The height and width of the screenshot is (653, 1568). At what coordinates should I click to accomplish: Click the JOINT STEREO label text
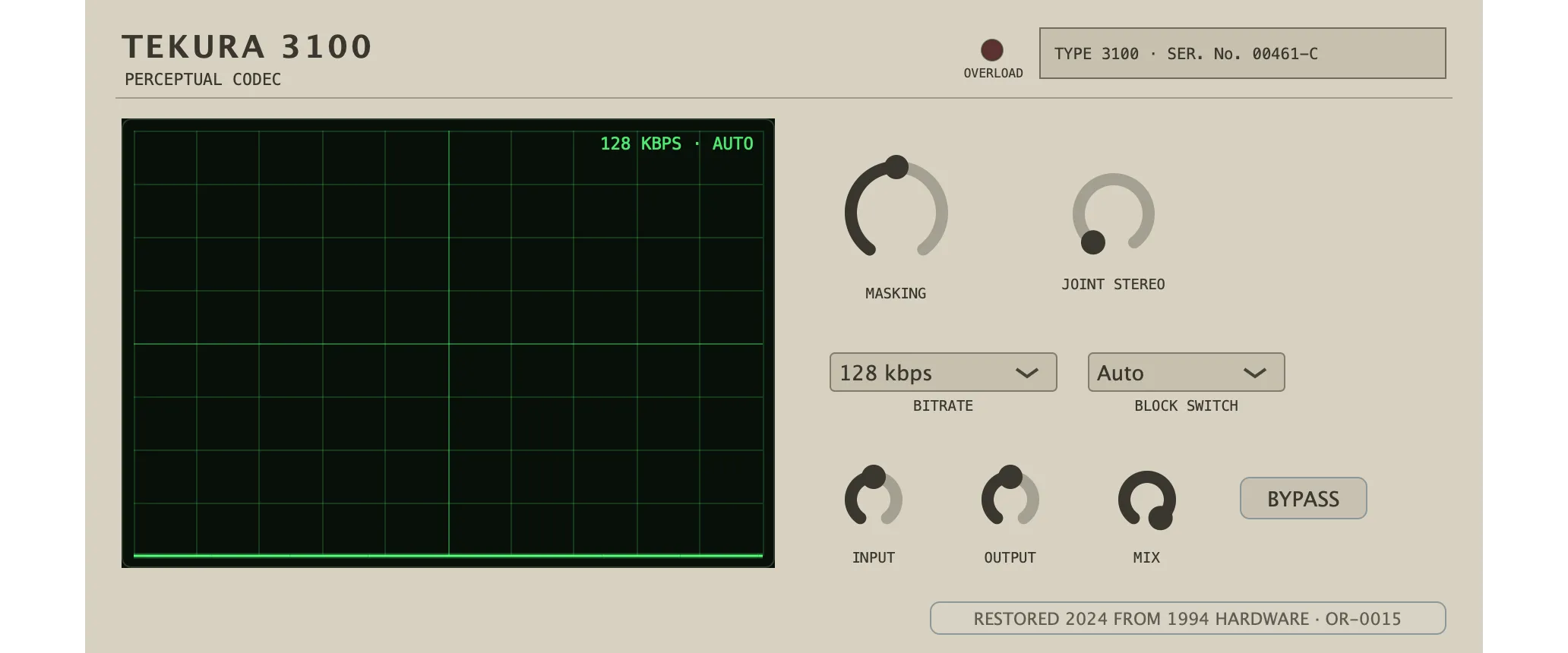click(1114, 284)
